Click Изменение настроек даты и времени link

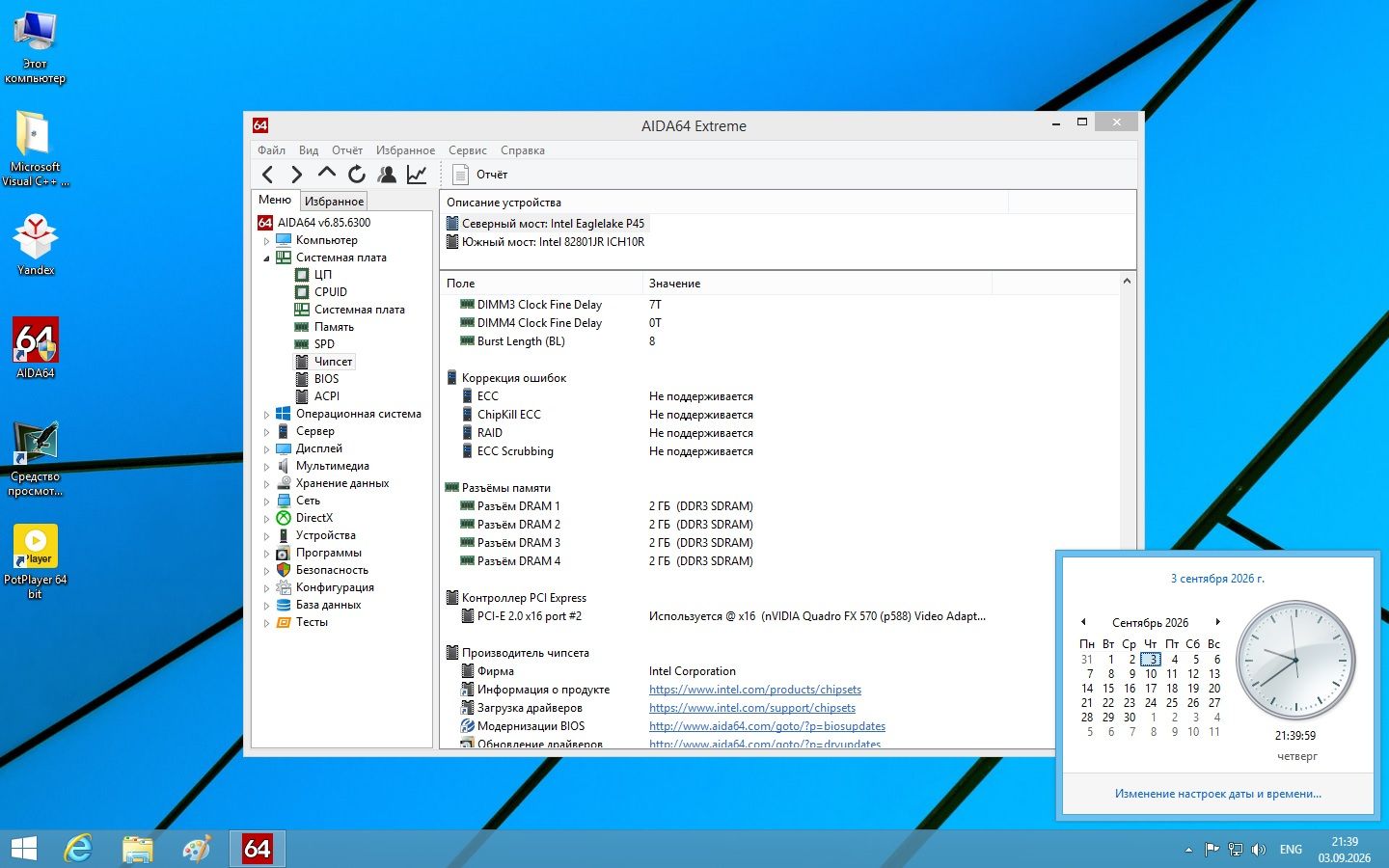click(x=1218, y=794)
